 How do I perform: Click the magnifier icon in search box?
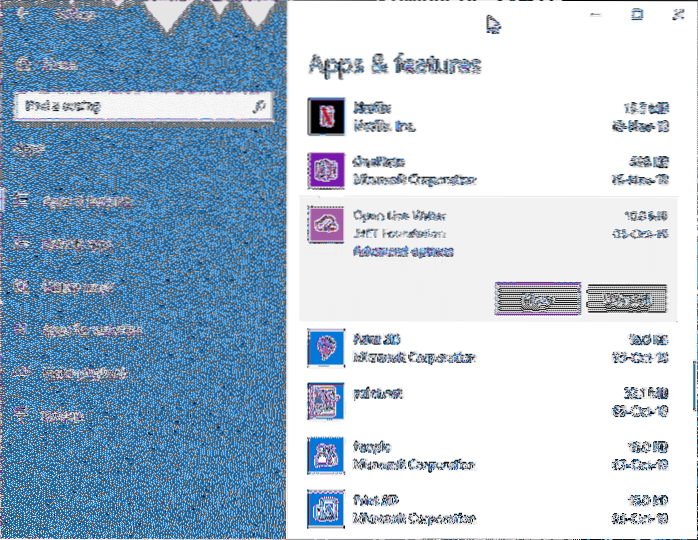(x=259, y=104)
